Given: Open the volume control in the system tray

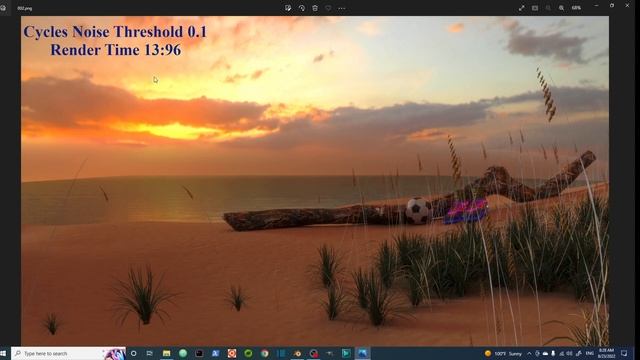Looking at the screenshot, I should click(x=569, y=353).
